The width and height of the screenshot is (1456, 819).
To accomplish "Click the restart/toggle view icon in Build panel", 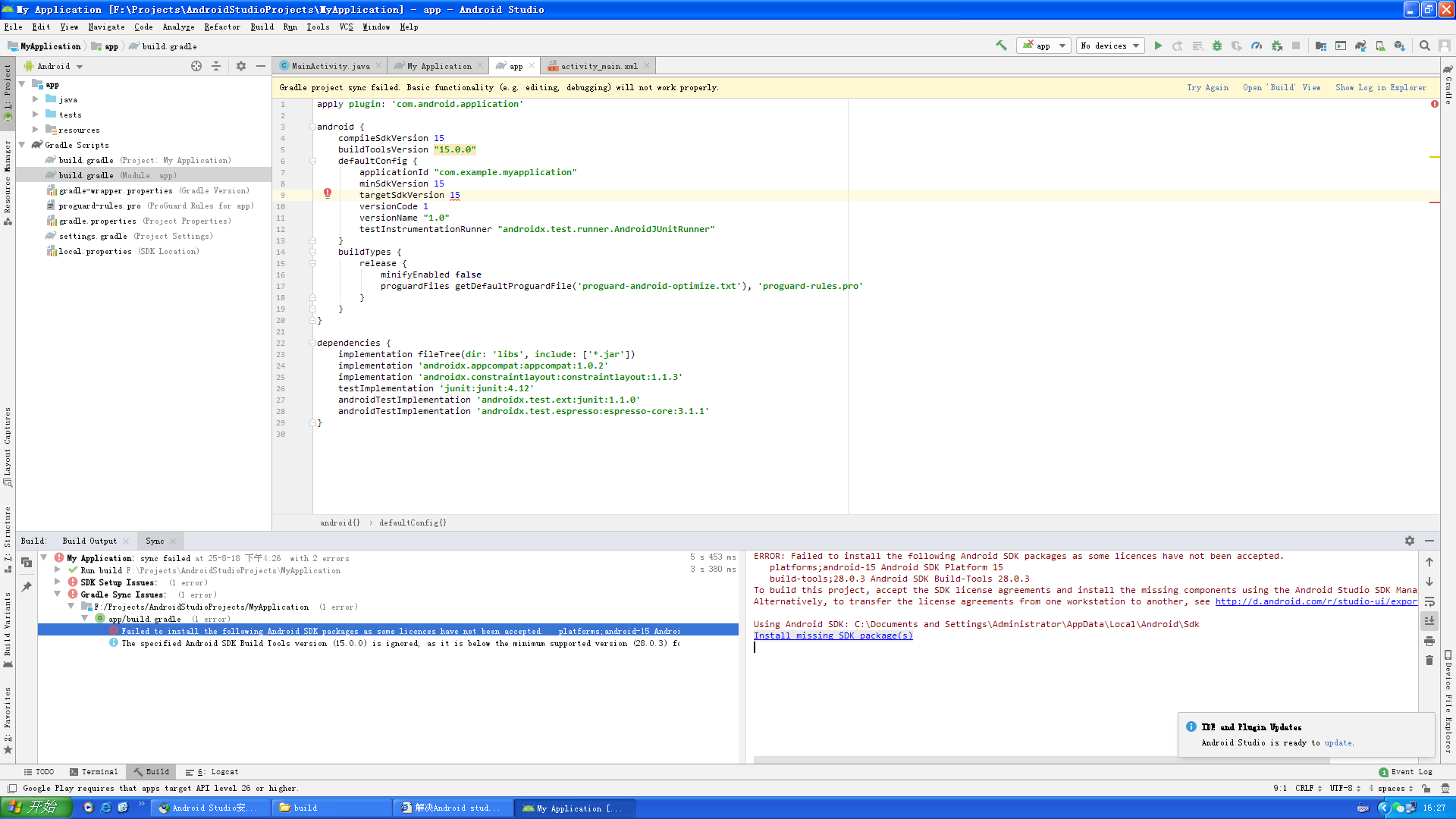I will coord(27,562).
